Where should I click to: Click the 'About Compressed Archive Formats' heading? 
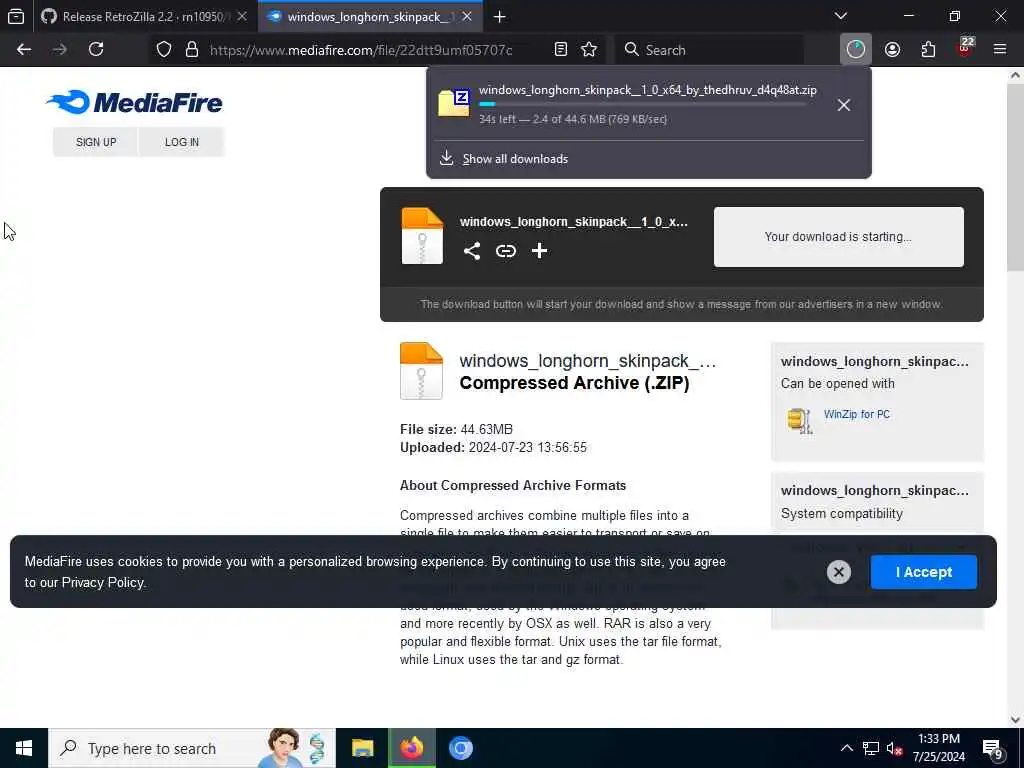[513, 485]
